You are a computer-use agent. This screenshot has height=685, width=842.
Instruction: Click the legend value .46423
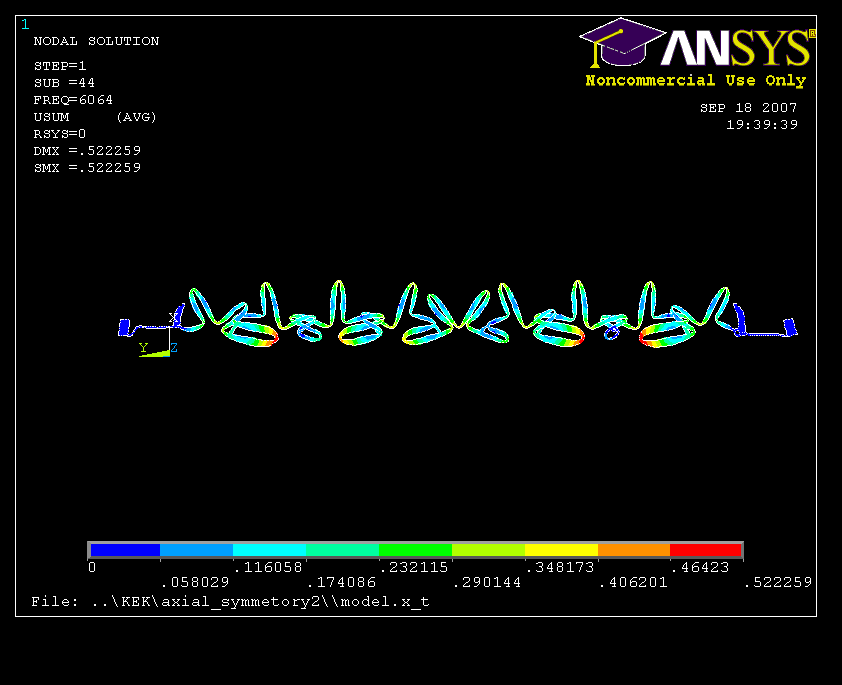pyautogui.click(x=700, y=567)
